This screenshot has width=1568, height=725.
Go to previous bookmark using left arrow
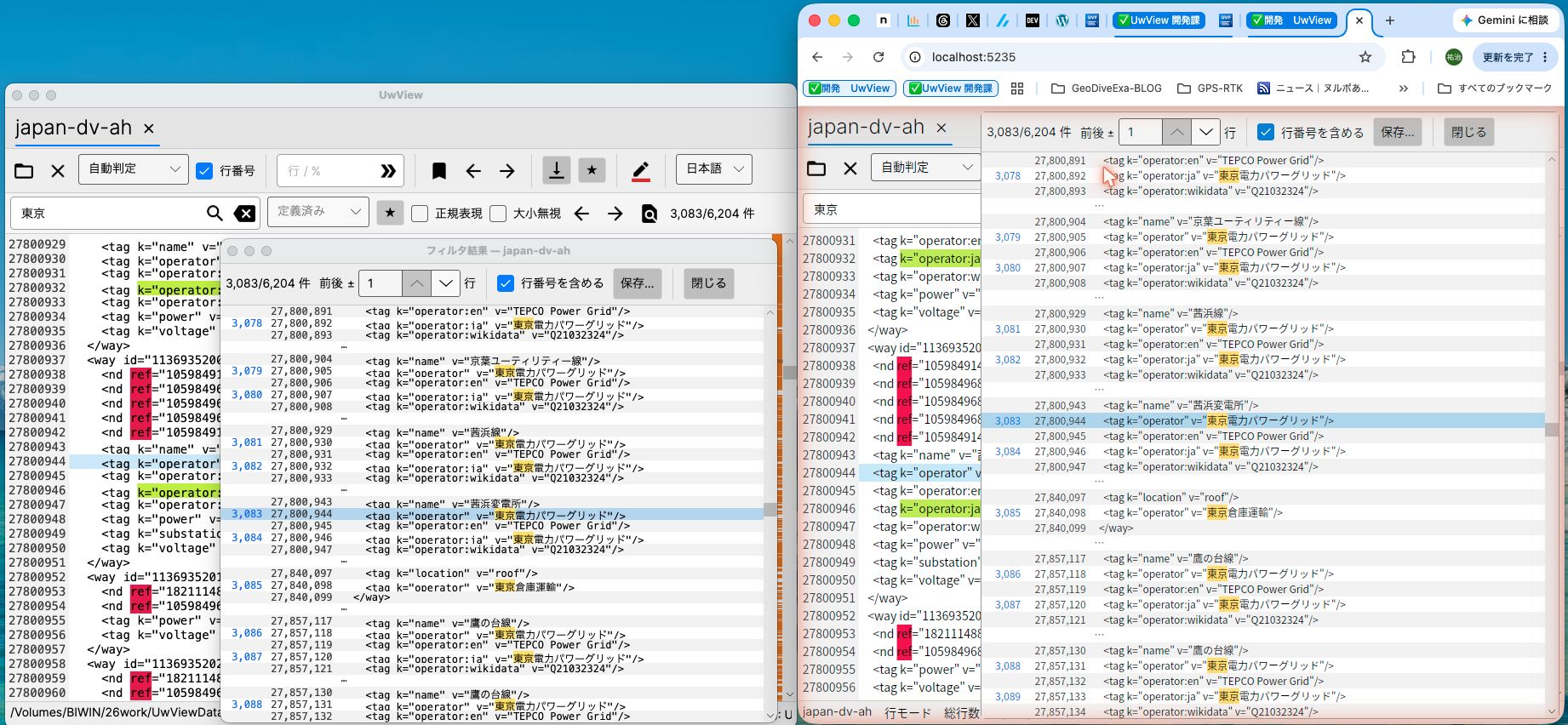click(473, 171)
